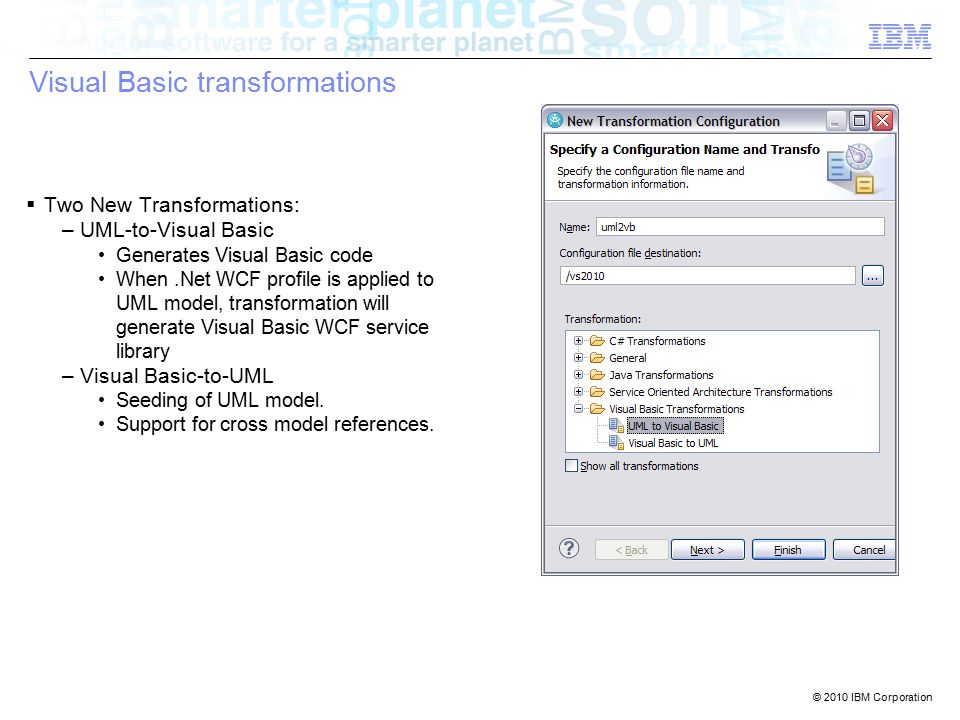Expand the Java Transformations folder node
The width and height of the screenshot is (960, 720).
578,374
